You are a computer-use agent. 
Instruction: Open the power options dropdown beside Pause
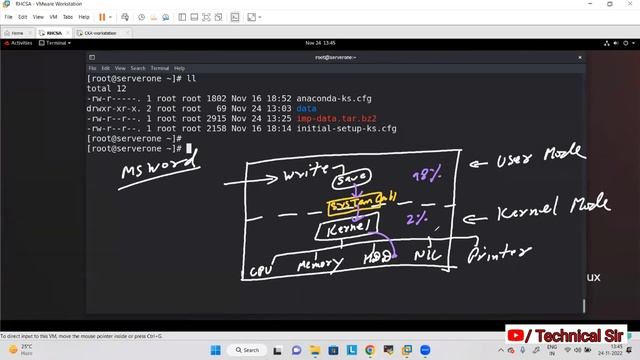[110, 17]
